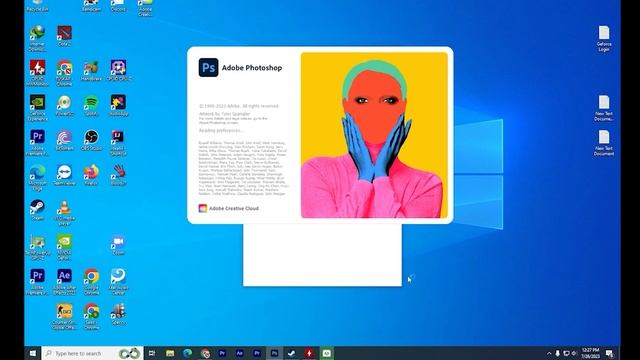640x360 pixels.
Task: Open VLC media player desktop icon
Action: pos(64,212)
